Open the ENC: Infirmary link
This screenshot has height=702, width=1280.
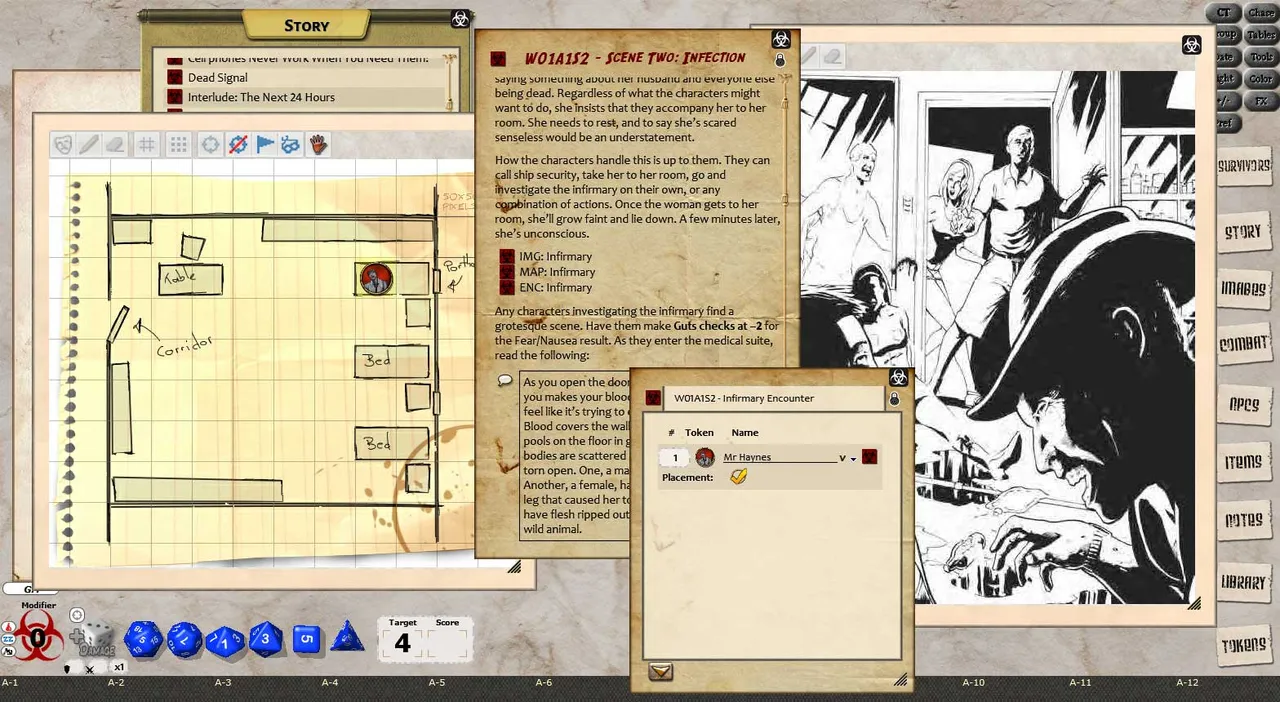[556, 287]
